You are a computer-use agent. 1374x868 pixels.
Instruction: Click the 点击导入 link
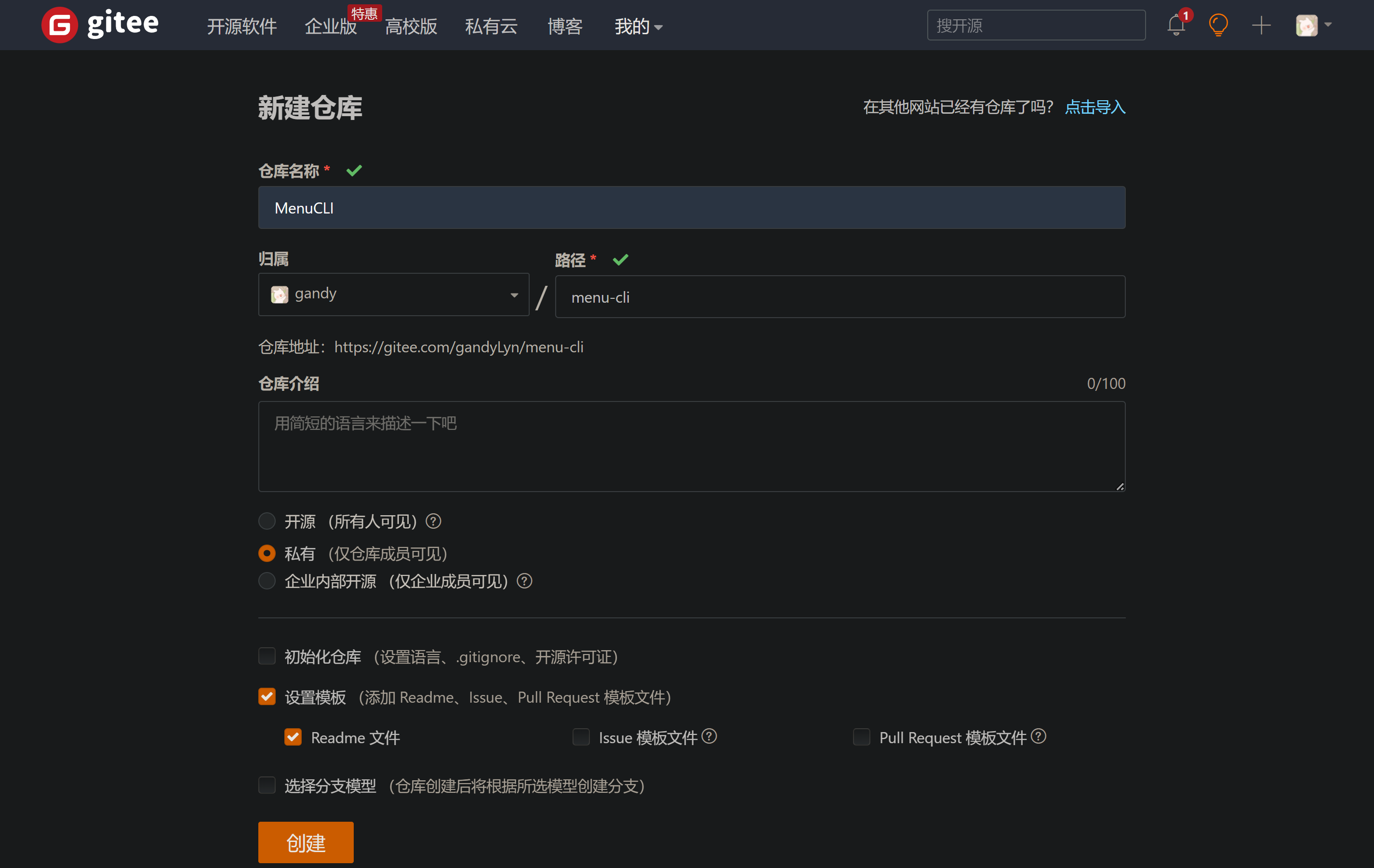point(1094,107)
